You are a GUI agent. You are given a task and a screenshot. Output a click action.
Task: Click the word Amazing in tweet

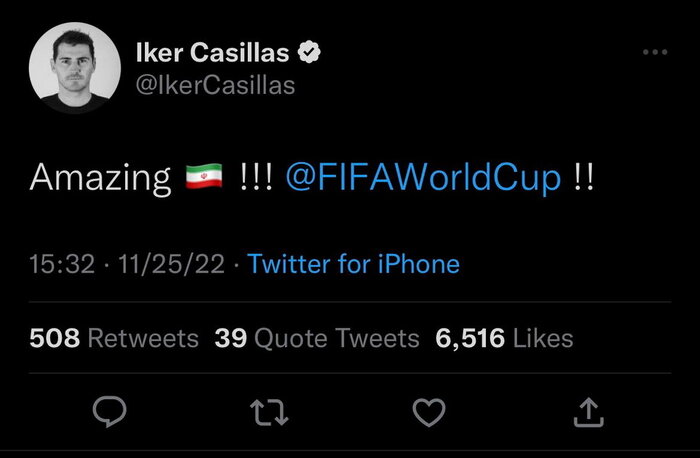tap(101, 179)
